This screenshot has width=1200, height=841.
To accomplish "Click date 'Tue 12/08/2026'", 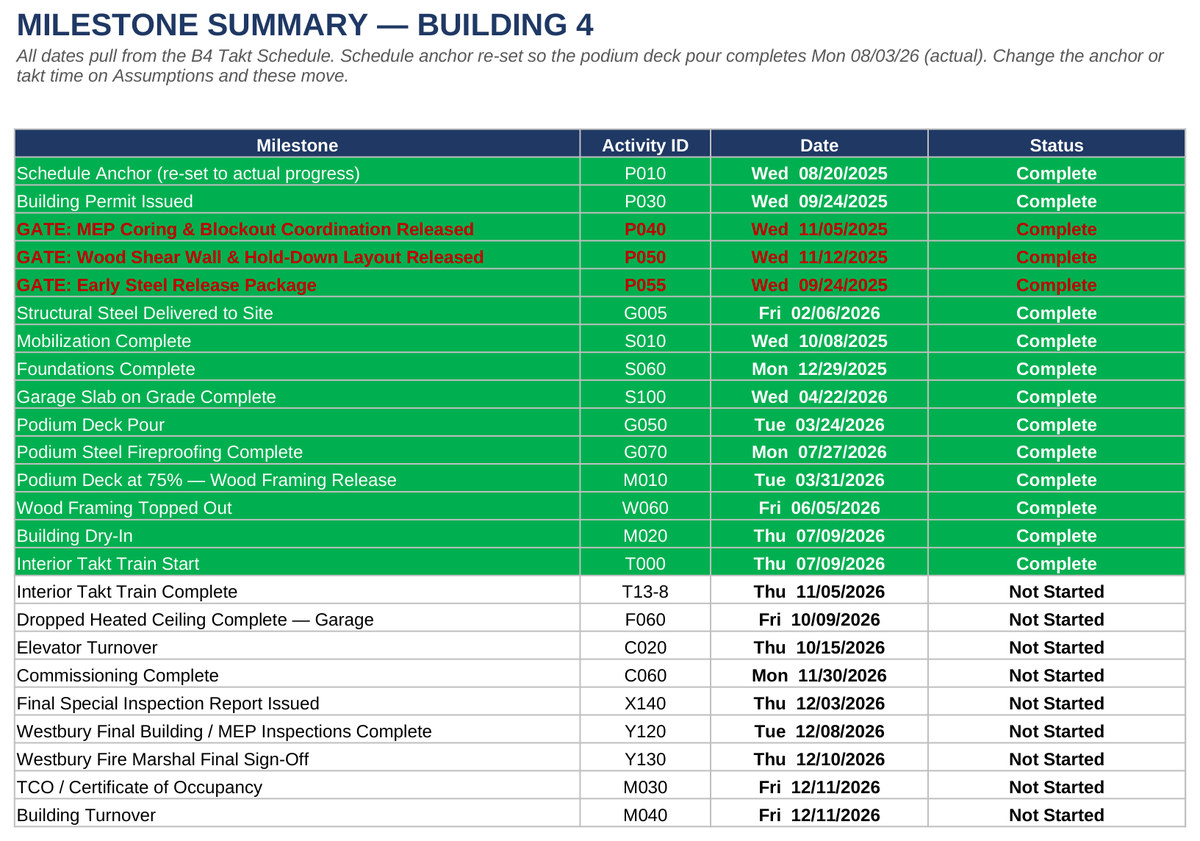I will click(819, 732).
